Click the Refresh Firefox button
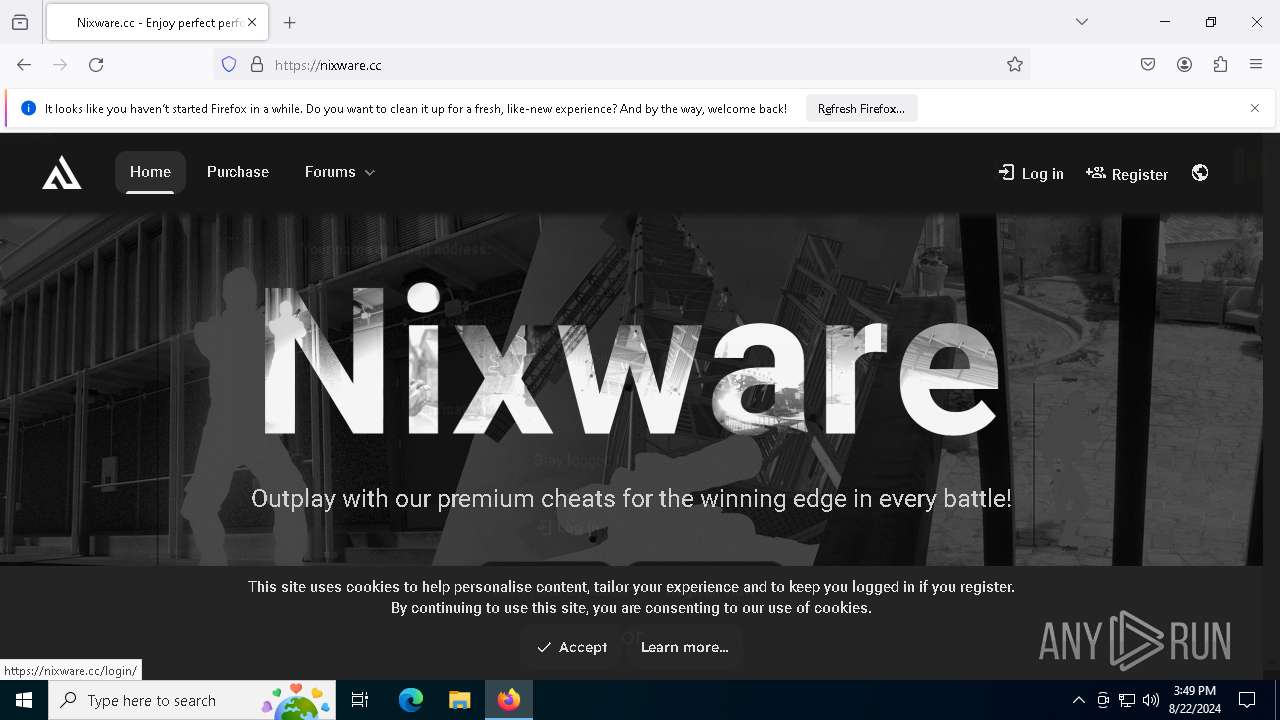Image resolution: width=1280 pixels, height=720 pixels. click(x=861, y=108)
